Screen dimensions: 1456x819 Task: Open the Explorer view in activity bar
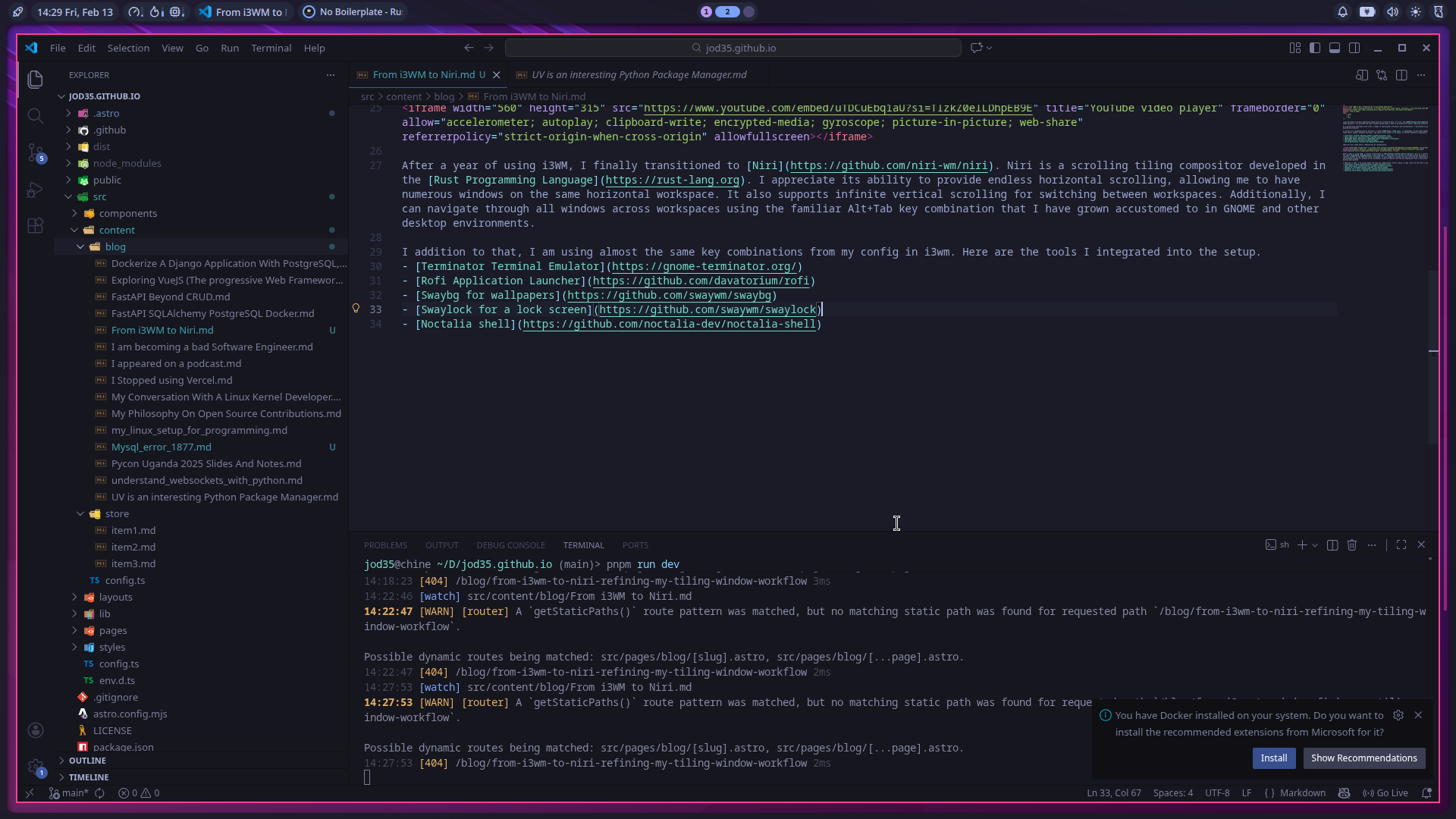pyautogui.click(x=35, y=79)
